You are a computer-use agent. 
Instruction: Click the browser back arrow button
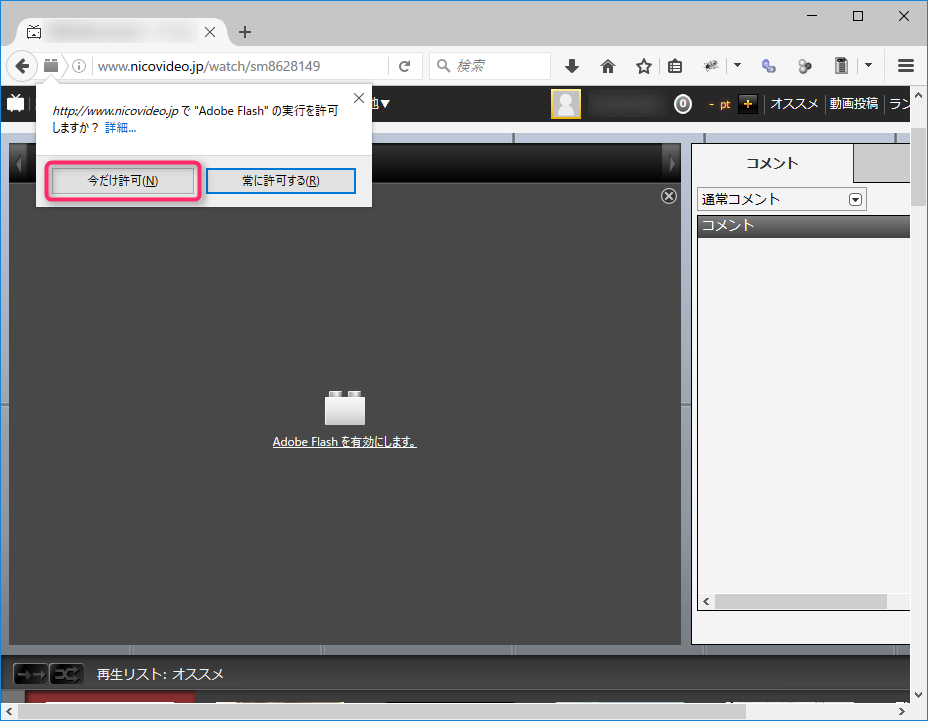[x=21, y=66]
